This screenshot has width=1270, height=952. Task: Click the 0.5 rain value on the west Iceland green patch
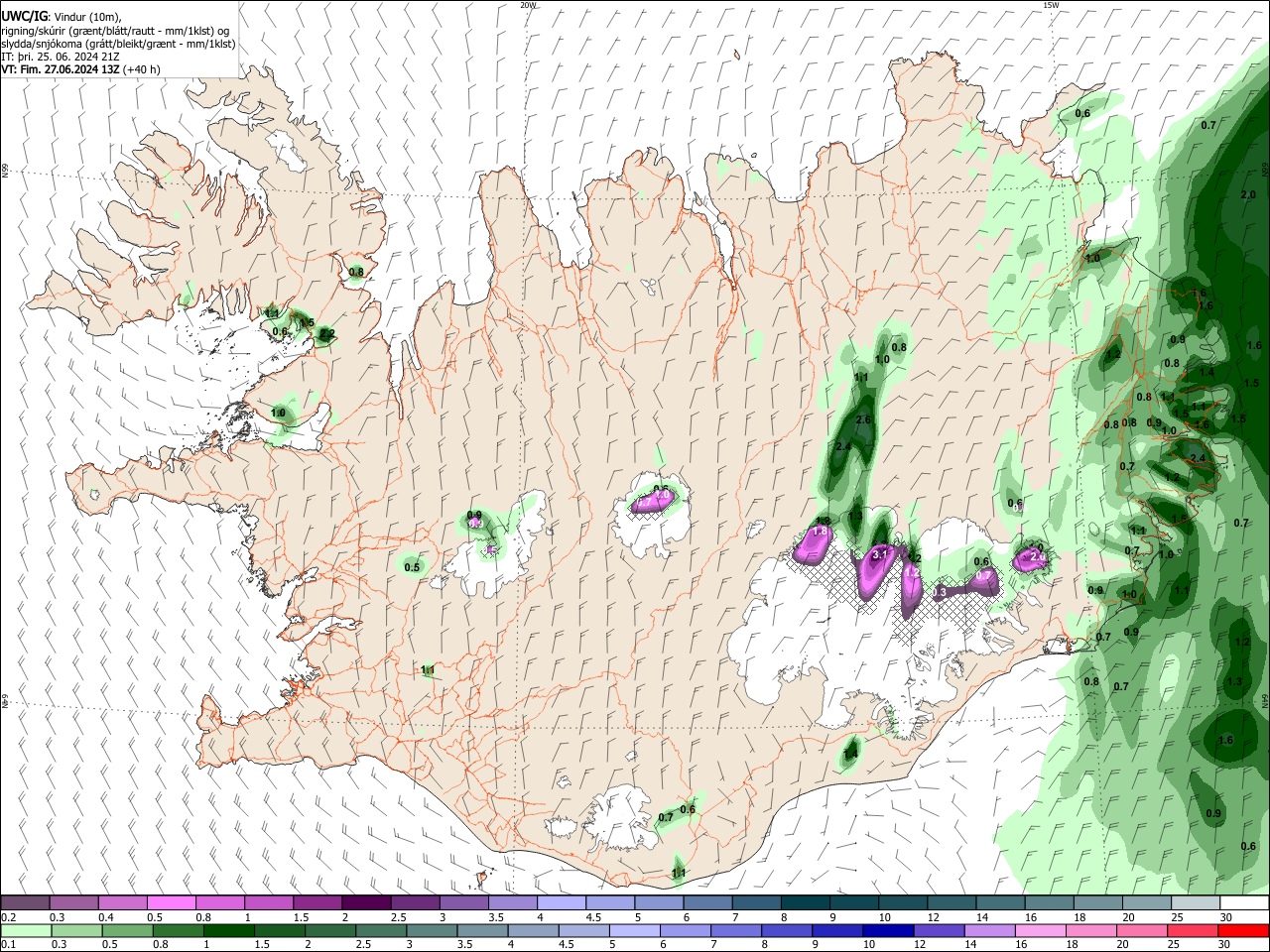pos(412,567)
